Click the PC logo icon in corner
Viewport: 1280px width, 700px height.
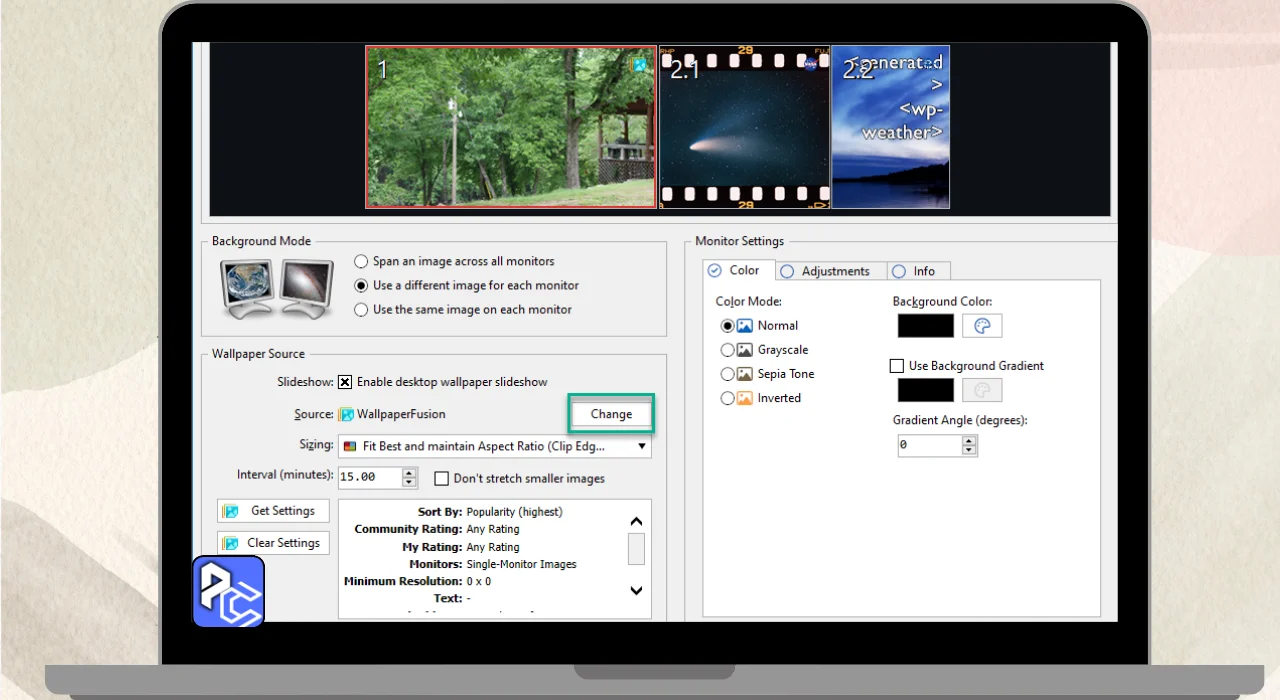tap(228, 592)
